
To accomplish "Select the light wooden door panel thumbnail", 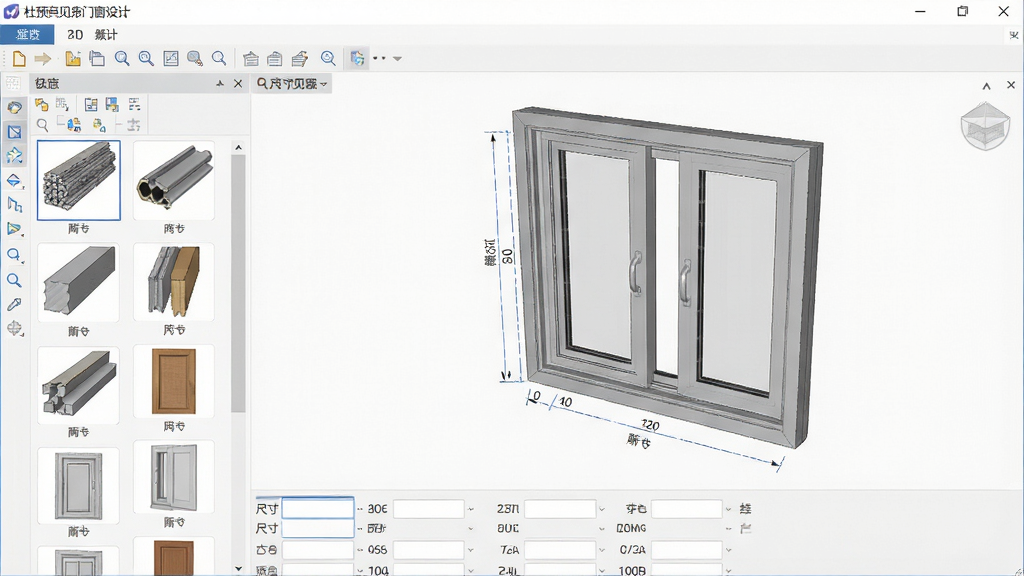I will (174, 381).
